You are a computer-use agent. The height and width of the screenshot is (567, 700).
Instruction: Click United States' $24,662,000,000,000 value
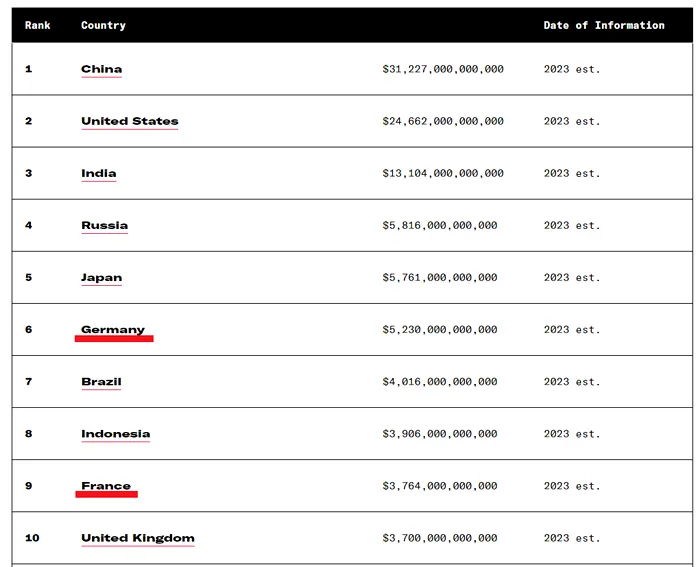[443, 121]
